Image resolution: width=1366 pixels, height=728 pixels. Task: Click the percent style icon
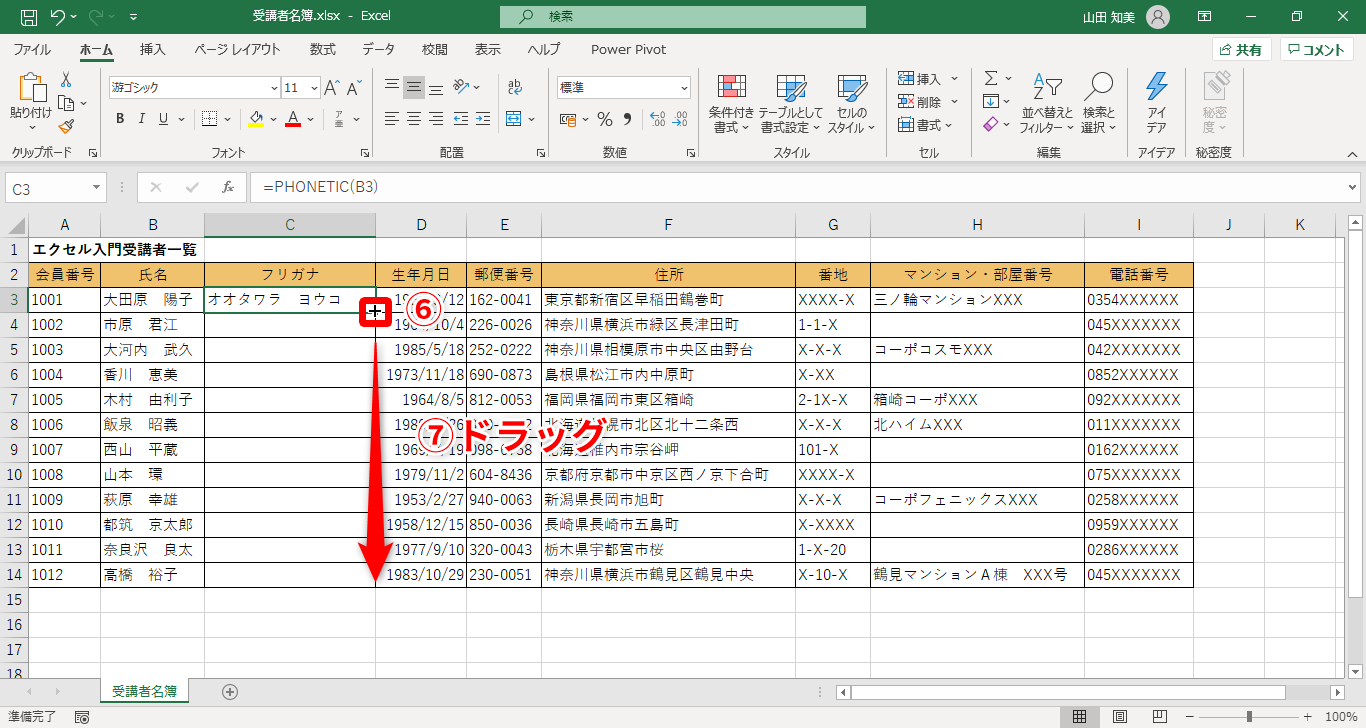click(x=604, y=119)
